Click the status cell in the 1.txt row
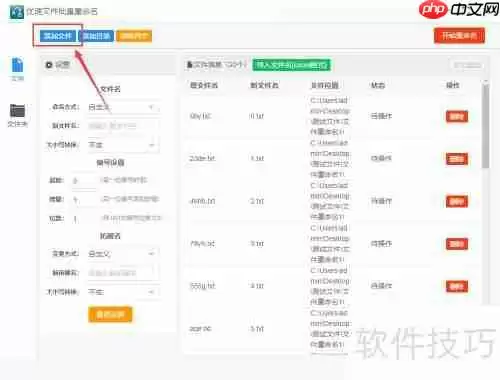The width and height of the screenshot is (500, 380). point(381,158)
